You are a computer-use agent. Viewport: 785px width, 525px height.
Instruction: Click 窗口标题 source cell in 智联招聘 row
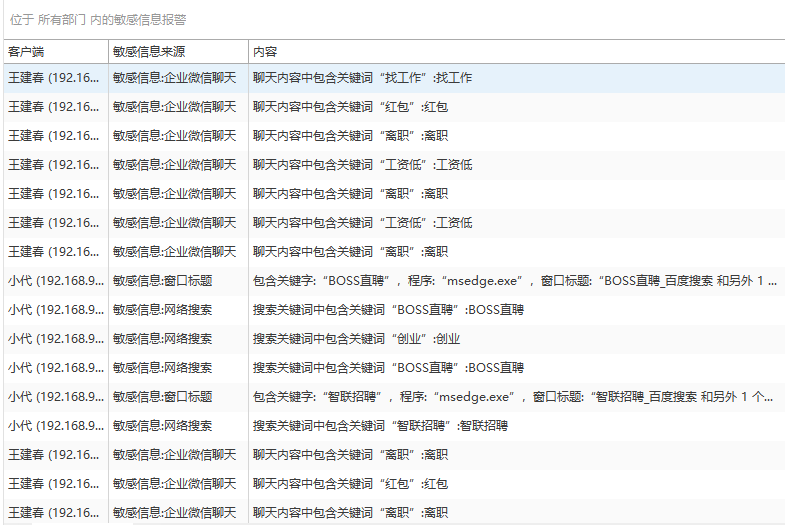tap(162, 397)
